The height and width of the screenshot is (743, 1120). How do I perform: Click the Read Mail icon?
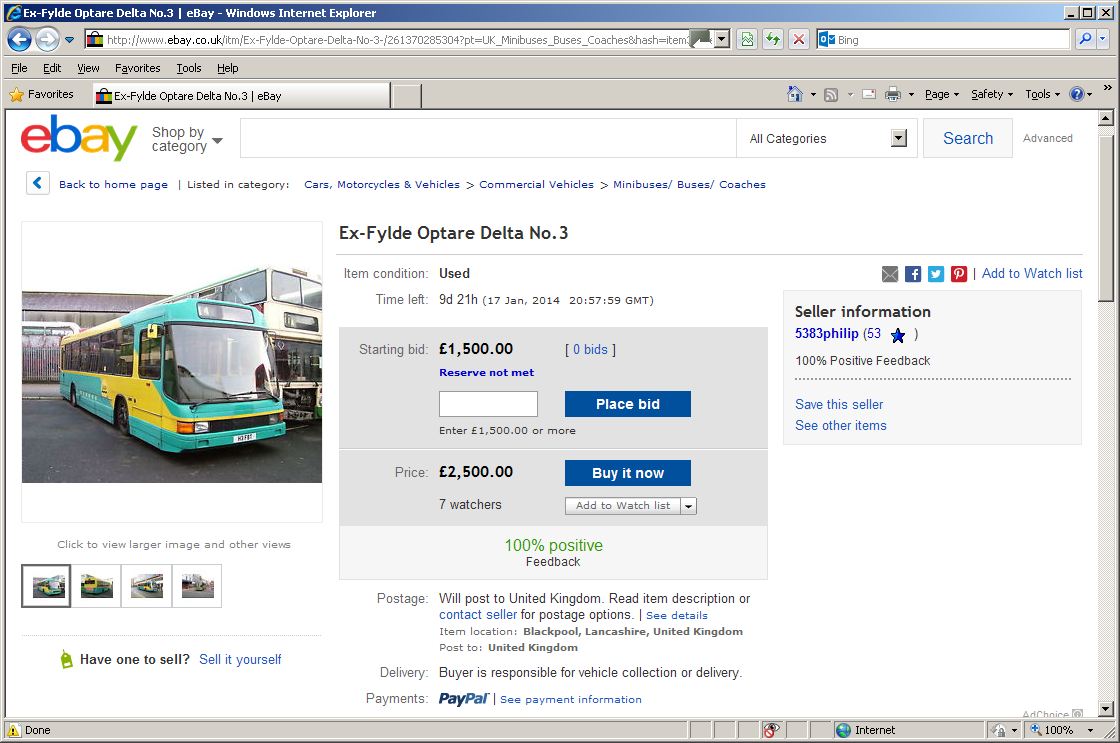pos(869,94)
